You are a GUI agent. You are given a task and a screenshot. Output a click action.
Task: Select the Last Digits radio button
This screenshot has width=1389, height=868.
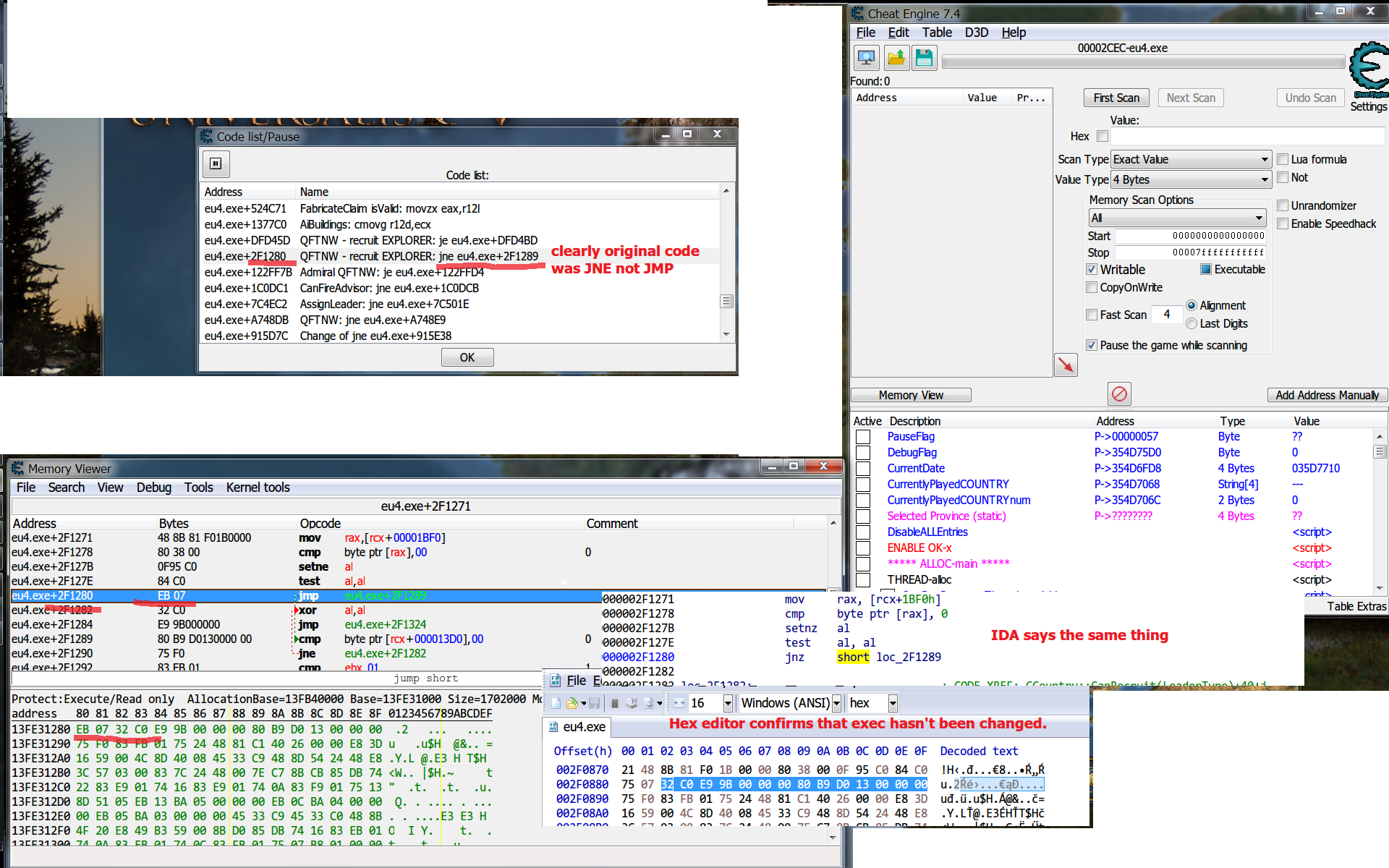click(1192, 323)
